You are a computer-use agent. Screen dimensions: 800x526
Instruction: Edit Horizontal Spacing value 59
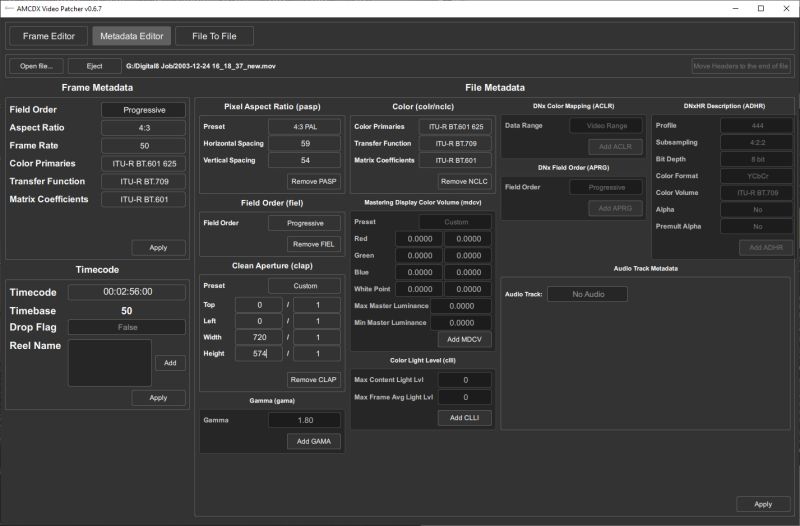(x=305, y=143)
